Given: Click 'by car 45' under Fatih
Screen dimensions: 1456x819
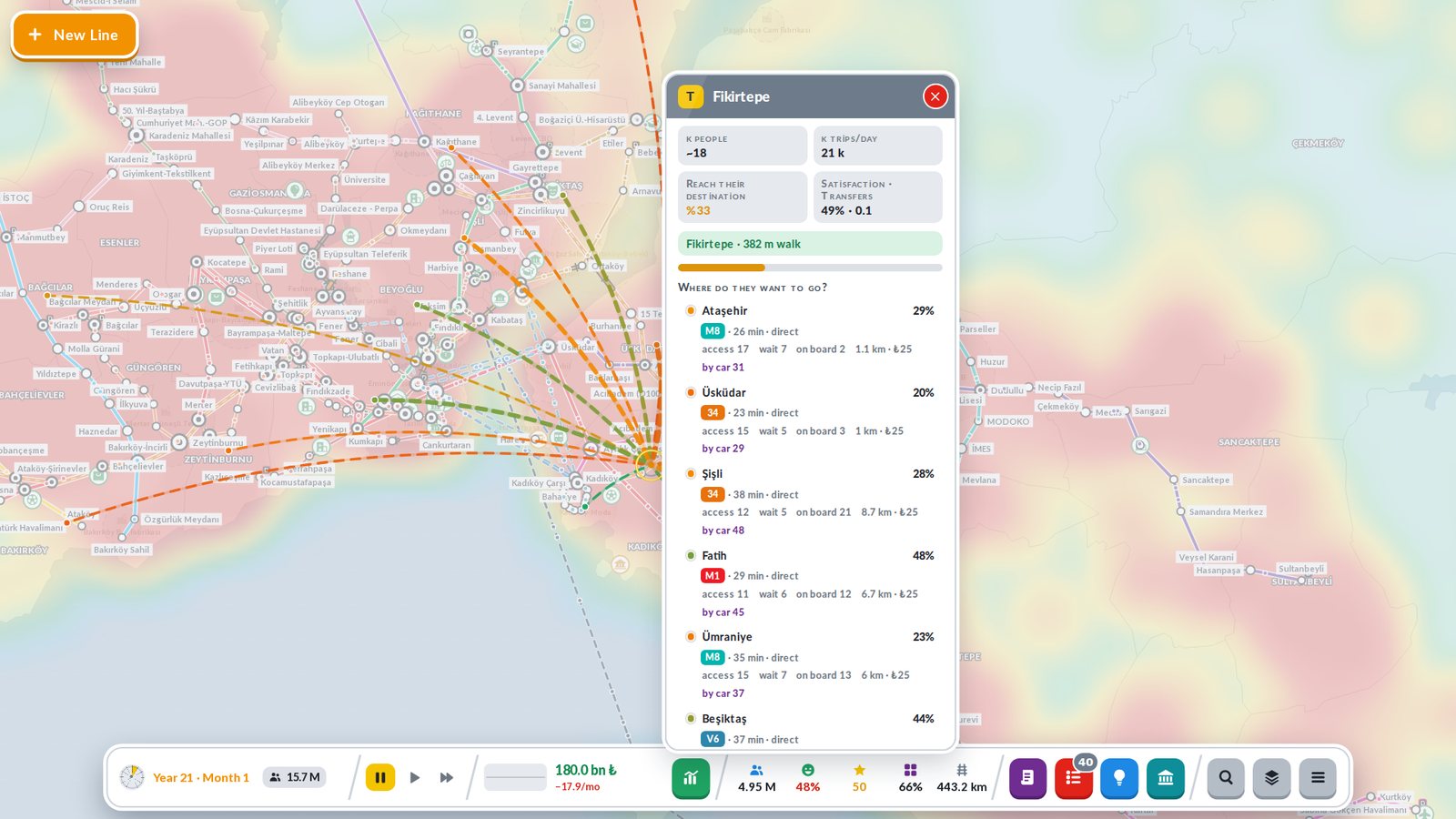Looking at the screenshot, I should tap(723, 612).
